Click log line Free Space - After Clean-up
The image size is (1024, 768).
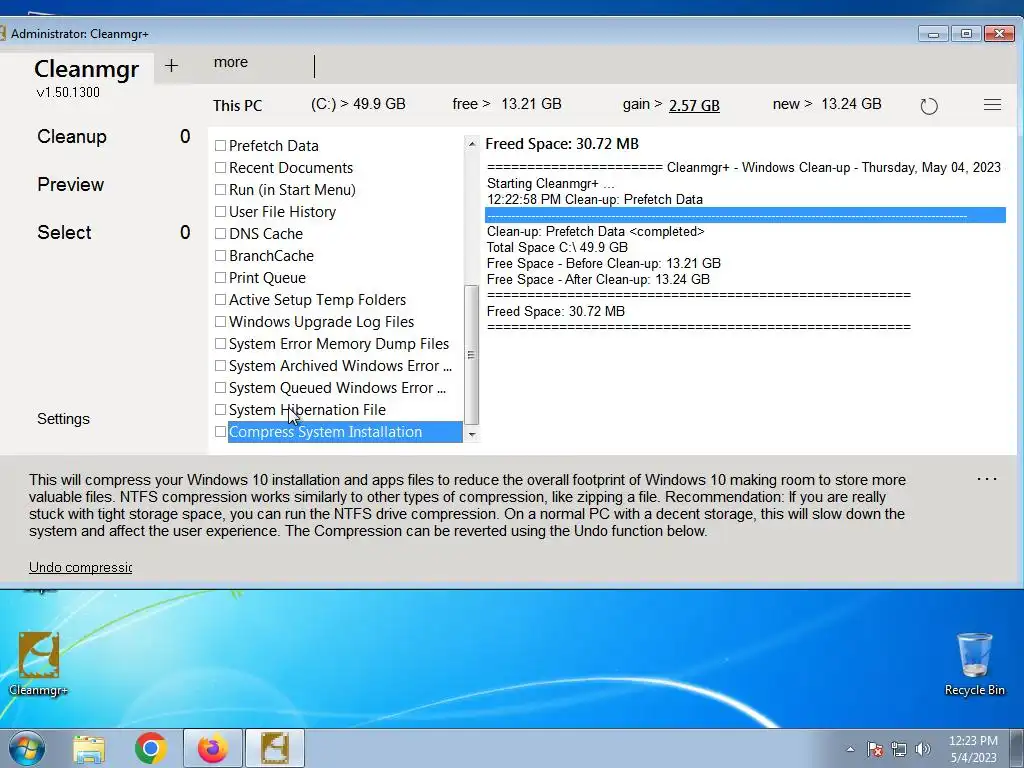click(598, 280)
